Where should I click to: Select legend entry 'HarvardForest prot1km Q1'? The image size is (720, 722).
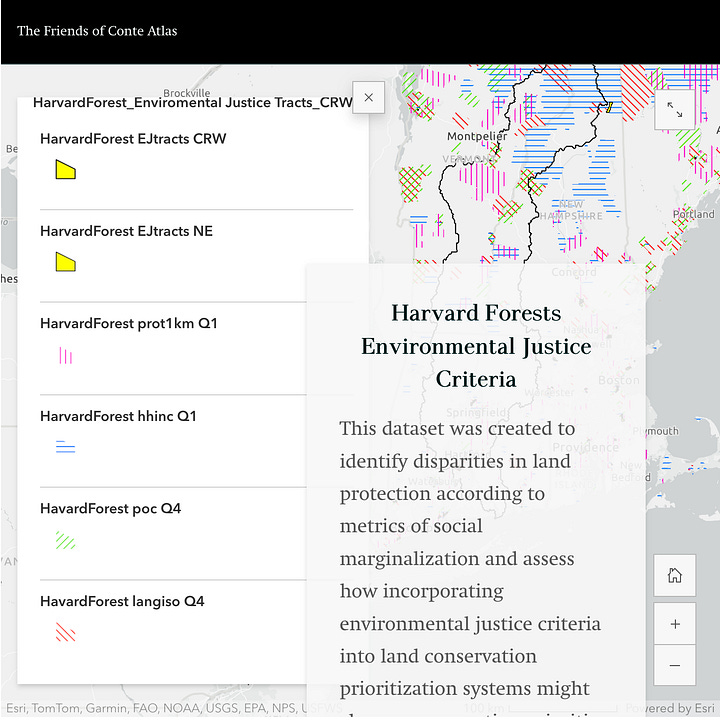coord(129,323)
